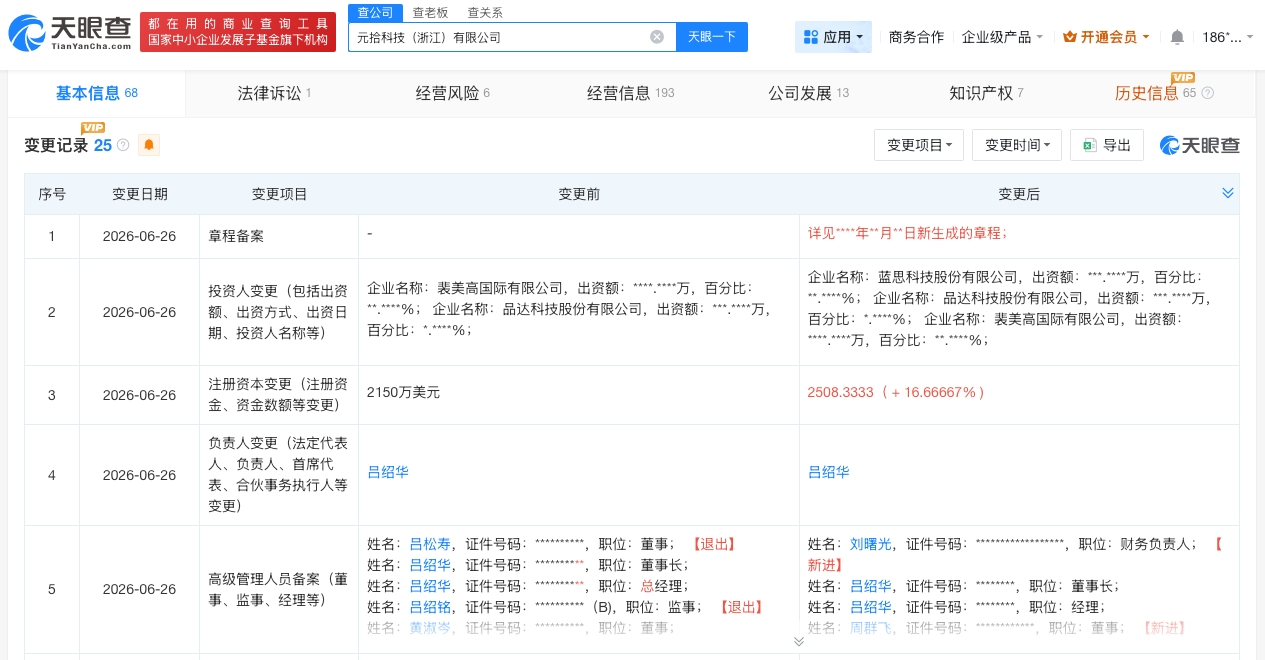
Task: Click the Excel icon on 导出 button
Action: click(x=1089, y=145)
